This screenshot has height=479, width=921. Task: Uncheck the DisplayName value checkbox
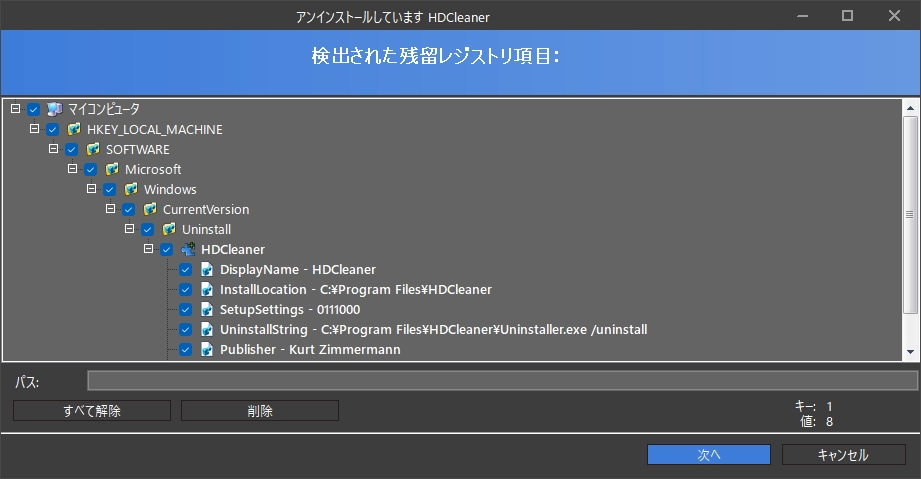[x=186, y=269]
